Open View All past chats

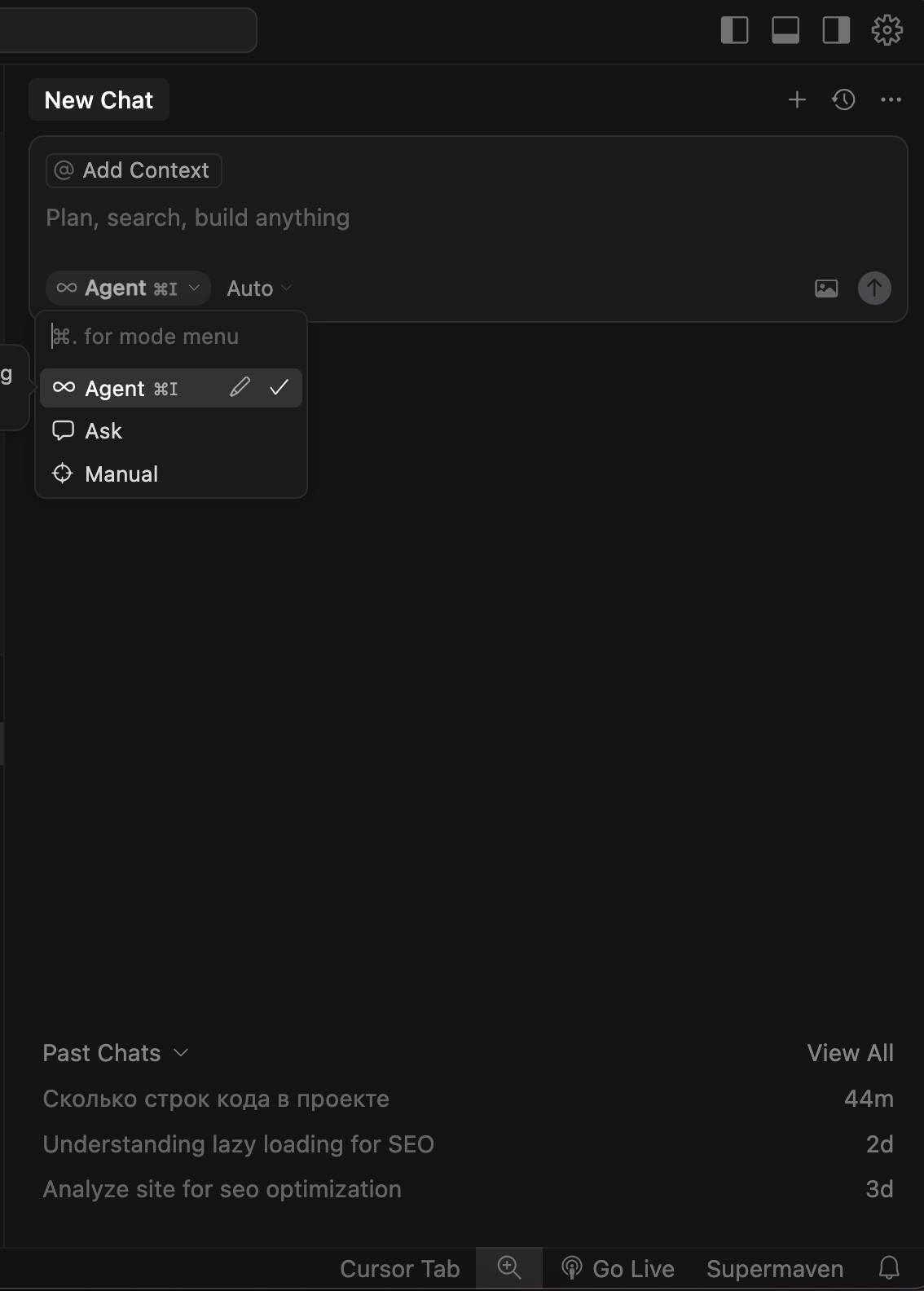pos(850,1053)
